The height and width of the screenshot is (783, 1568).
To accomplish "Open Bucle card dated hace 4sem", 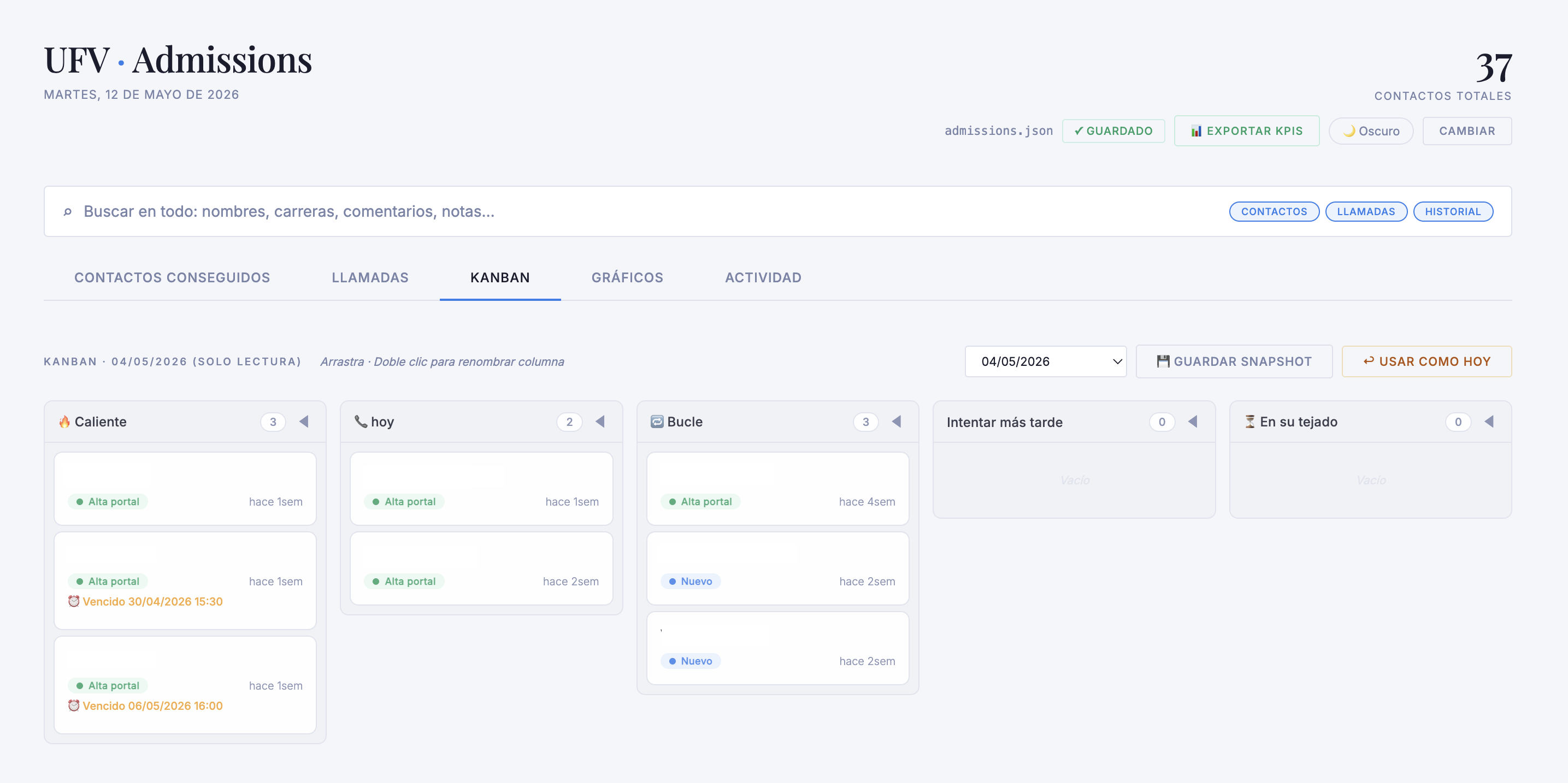I will click(x=777, y=489).
